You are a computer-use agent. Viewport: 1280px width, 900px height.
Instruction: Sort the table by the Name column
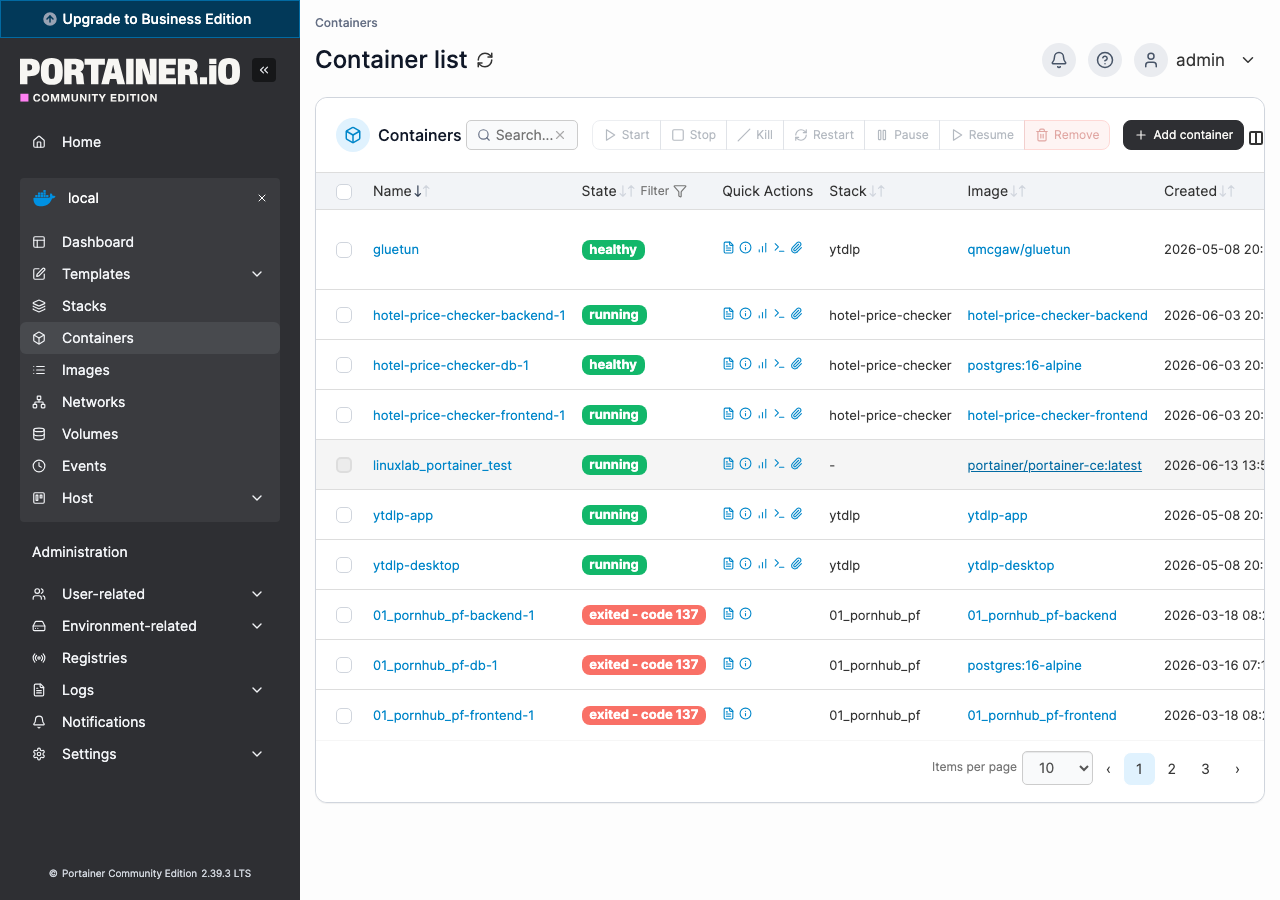pos(401,191)
